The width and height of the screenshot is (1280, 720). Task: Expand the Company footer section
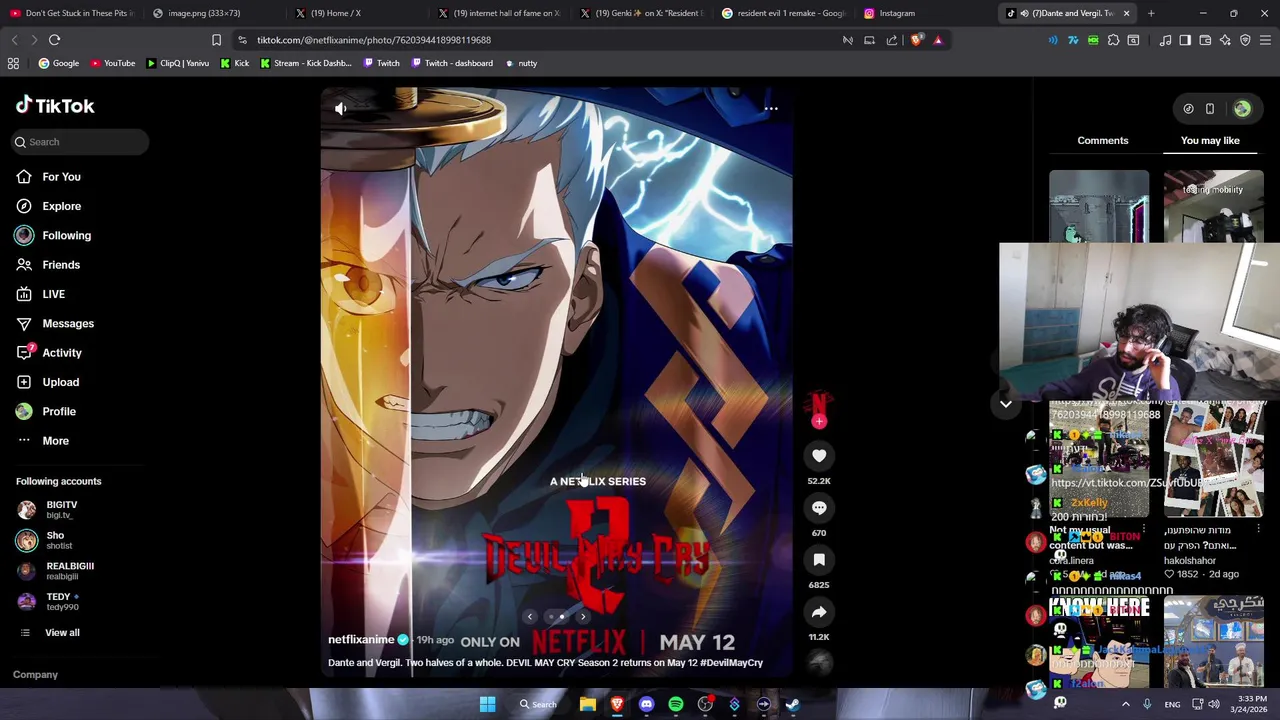pyautogui.click(x=35, y=675)
